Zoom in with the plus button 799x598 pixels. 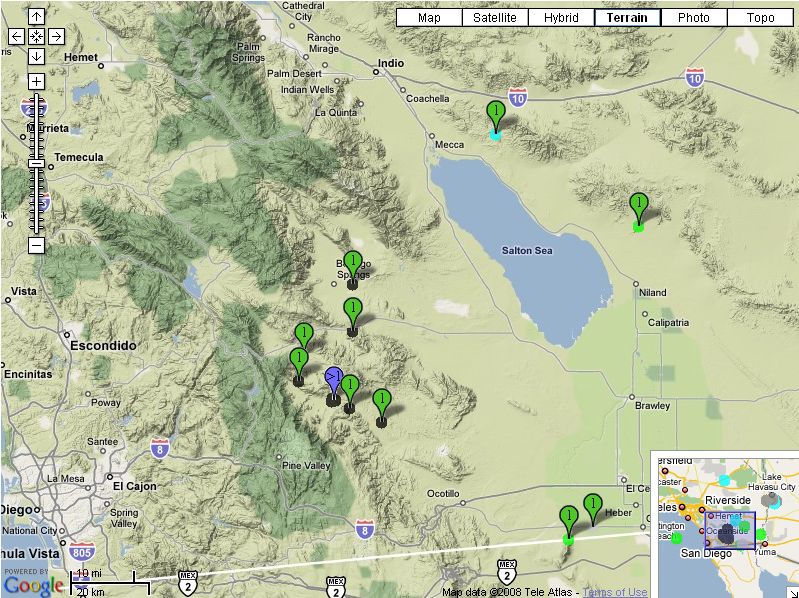[36, 81]
